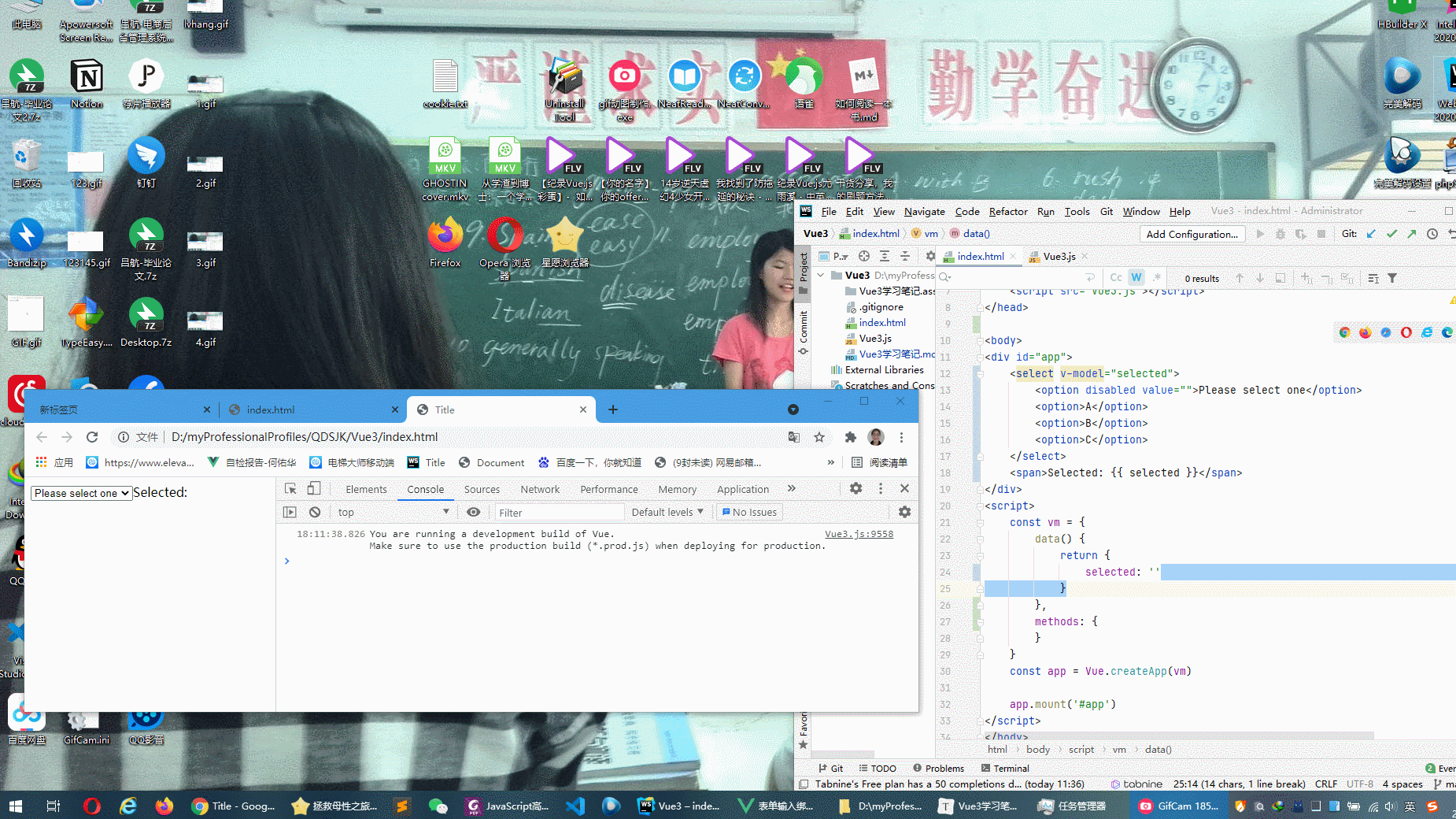Toggle Regex option in WebStorm find bar

pos(1156,277)
